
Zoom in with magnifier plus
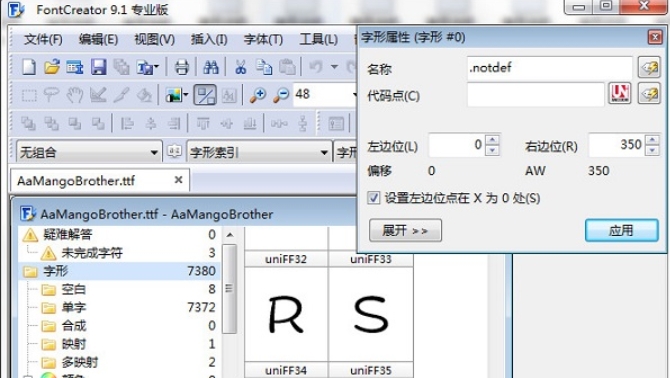coord(258,95)
